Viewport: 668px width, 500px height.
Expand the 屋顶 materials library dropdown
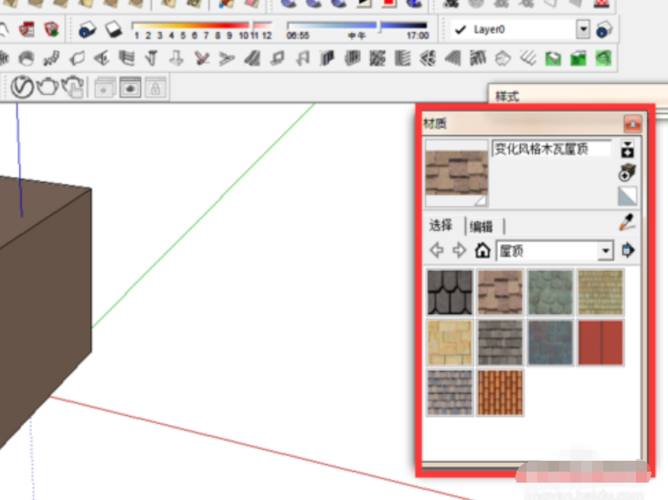coord(605,251)
